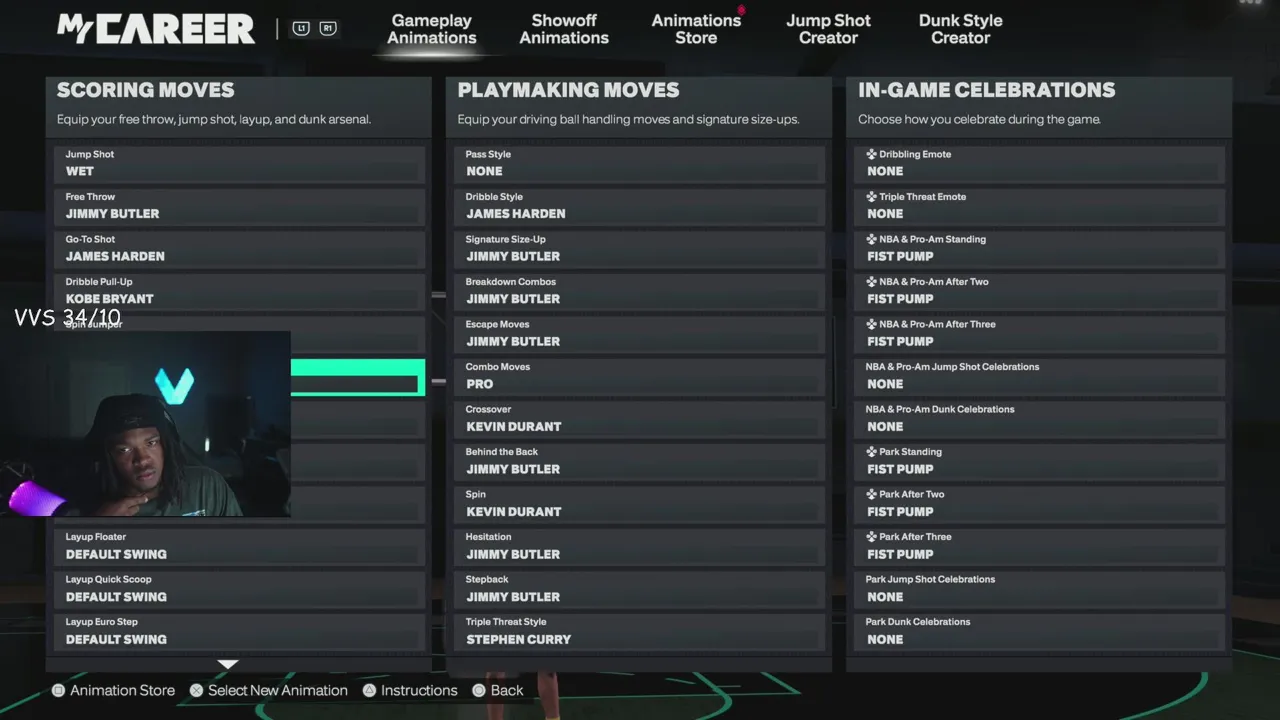
Task: Select the Behind the Back row
Action: click(x=640, y=461)
